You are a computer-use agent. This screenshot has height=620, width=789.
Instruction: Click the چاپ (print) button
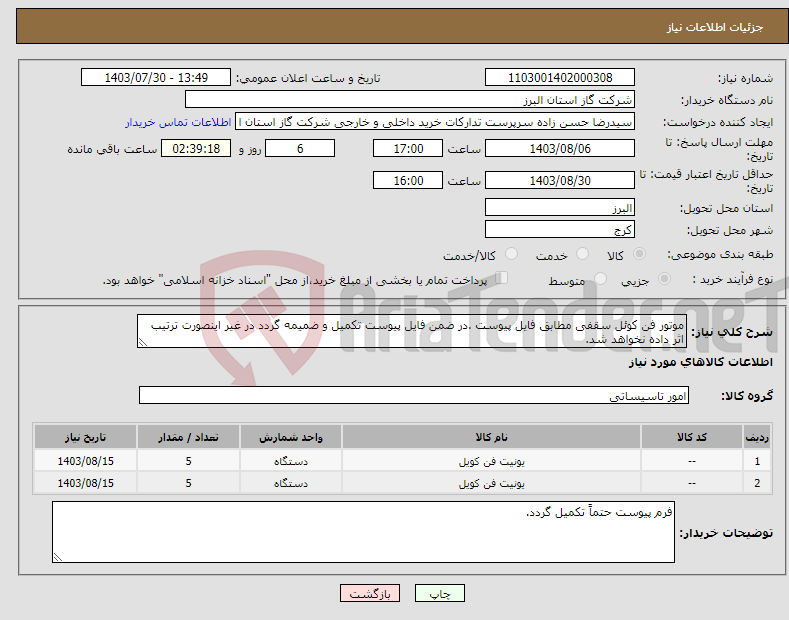coord(439,593)
